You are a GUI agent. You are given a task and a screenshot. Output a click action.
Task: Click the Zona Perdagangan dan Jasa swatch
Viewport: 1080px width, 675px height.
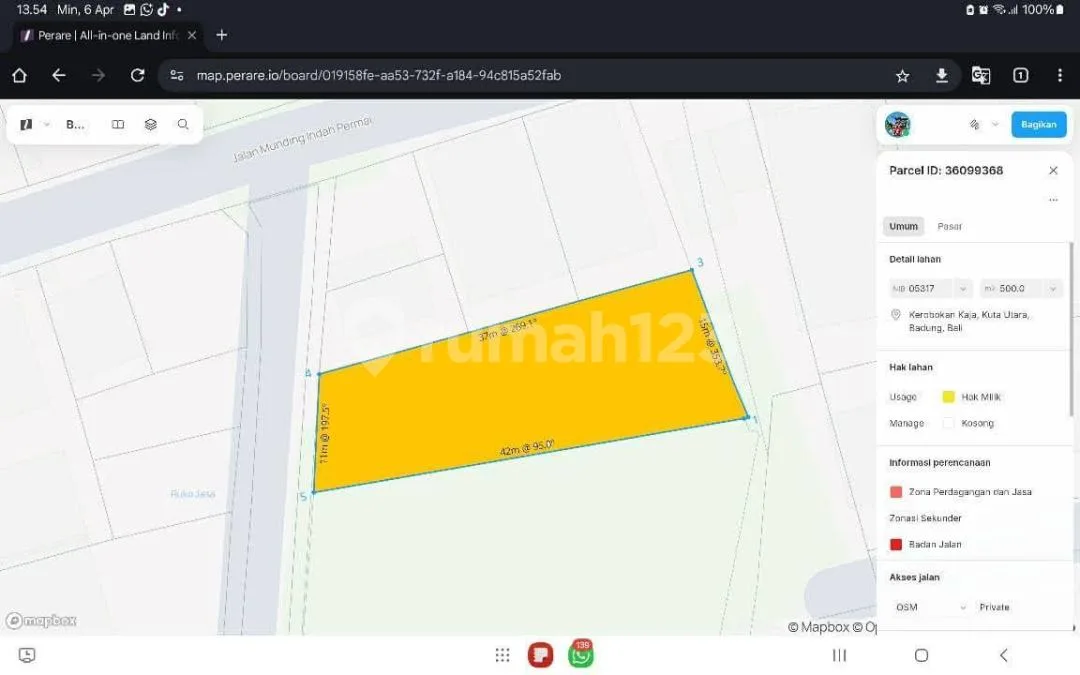(895, 492)
